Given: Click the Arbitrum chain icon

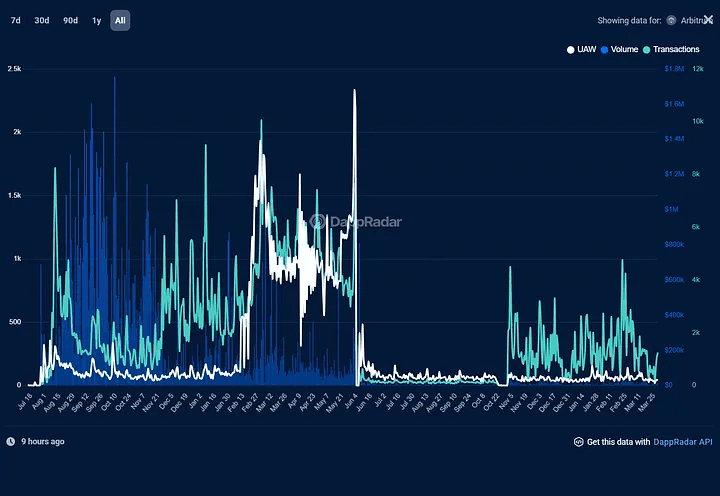Looking at the screenshot, I should [671, 20].
